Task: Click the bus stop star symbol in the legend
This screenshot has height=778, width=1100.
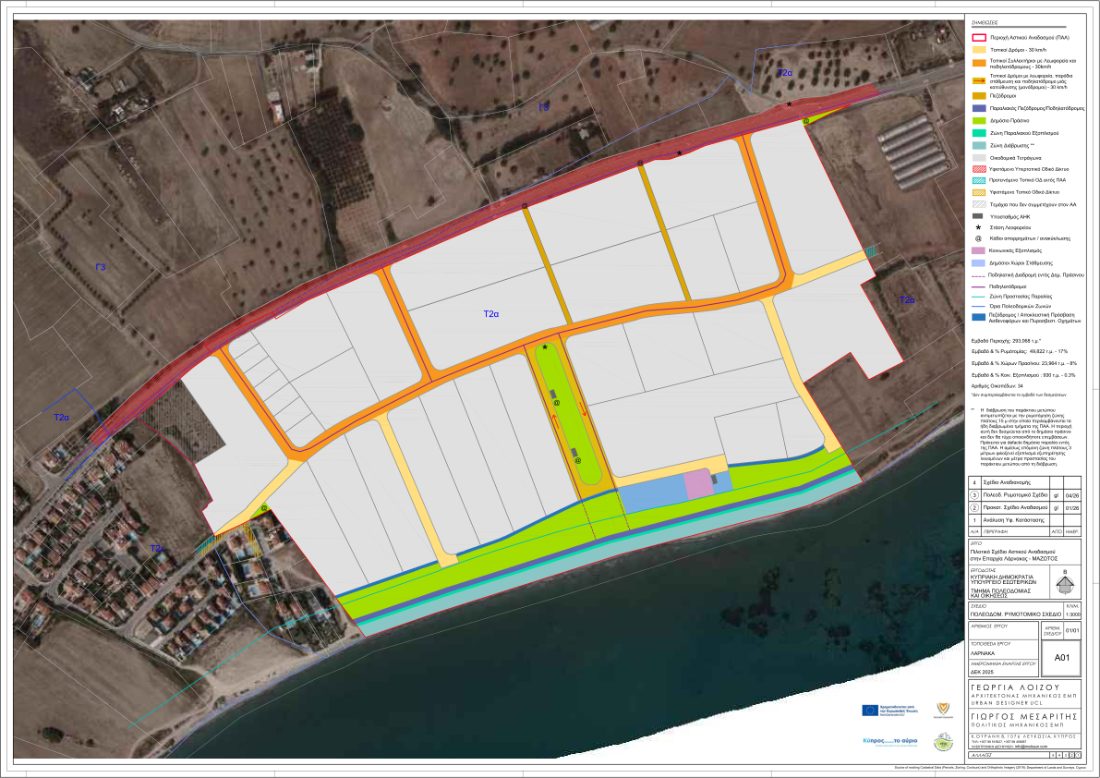Action: 977,227
